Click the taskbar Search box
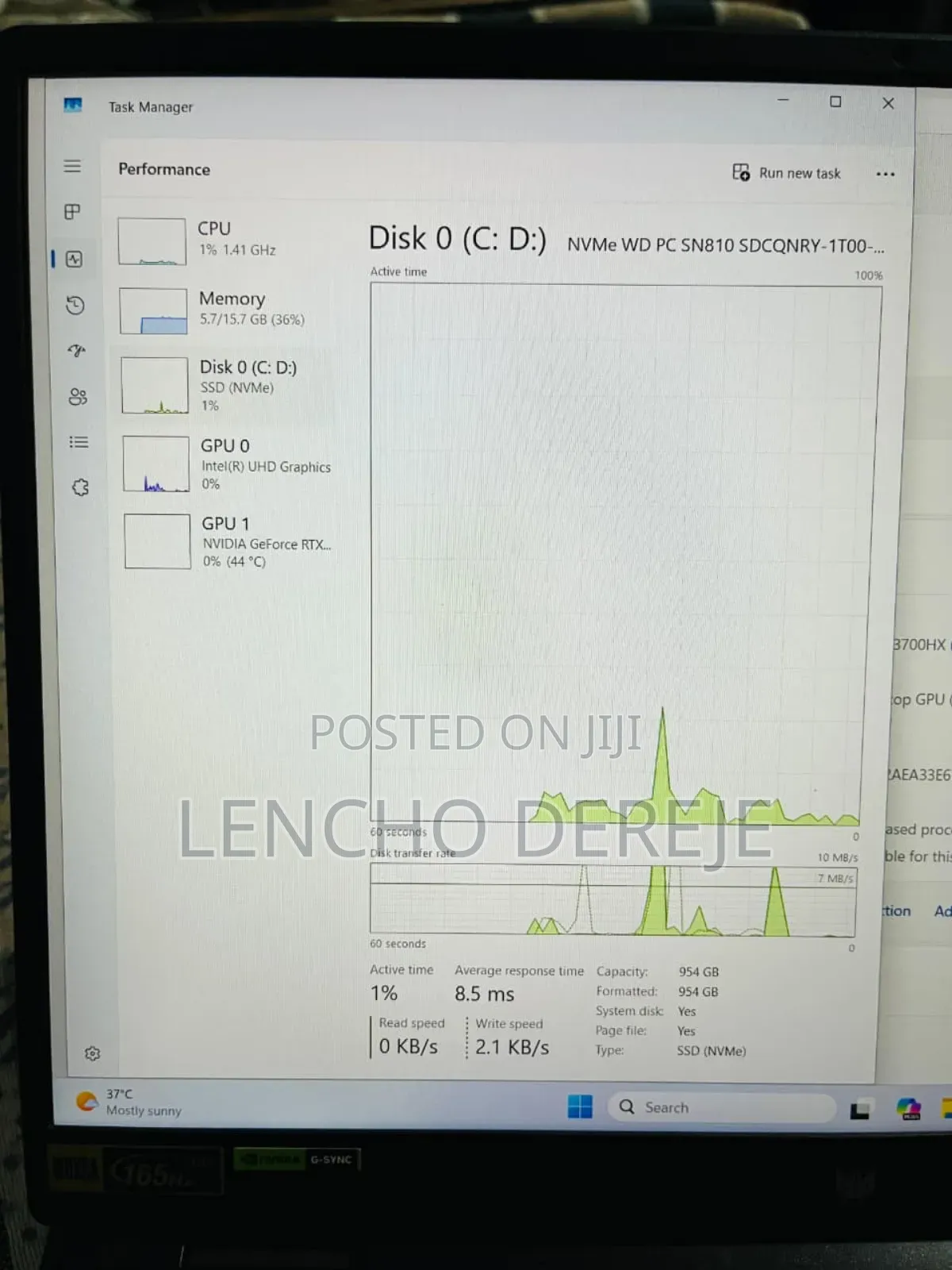This screenshot has height=1270, width=952. pos(721,1107)
